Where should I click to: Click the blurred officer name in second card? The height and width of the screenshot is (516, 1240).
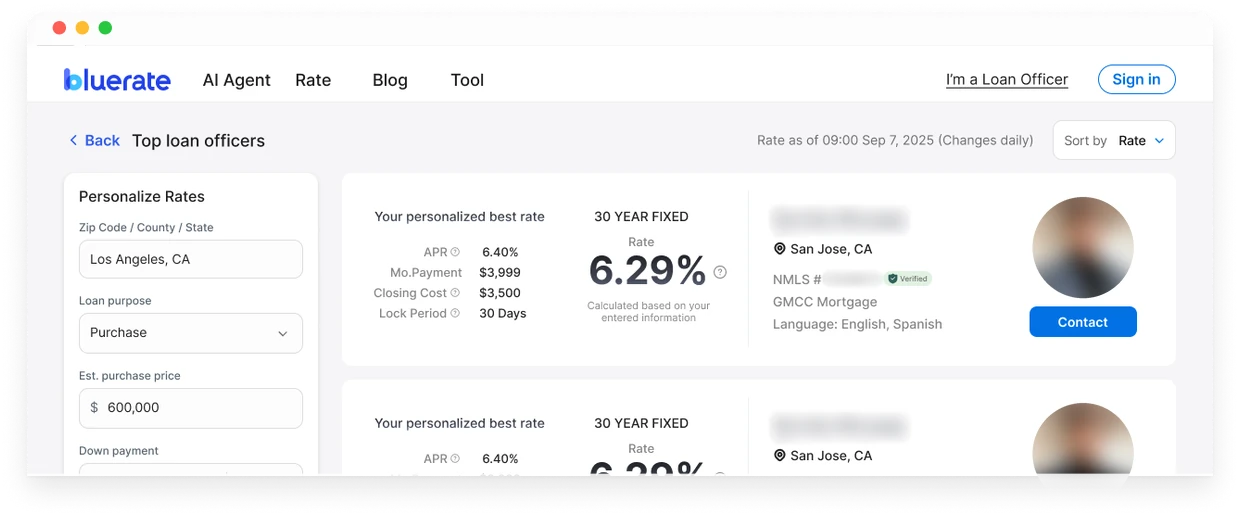pos(839,426)
